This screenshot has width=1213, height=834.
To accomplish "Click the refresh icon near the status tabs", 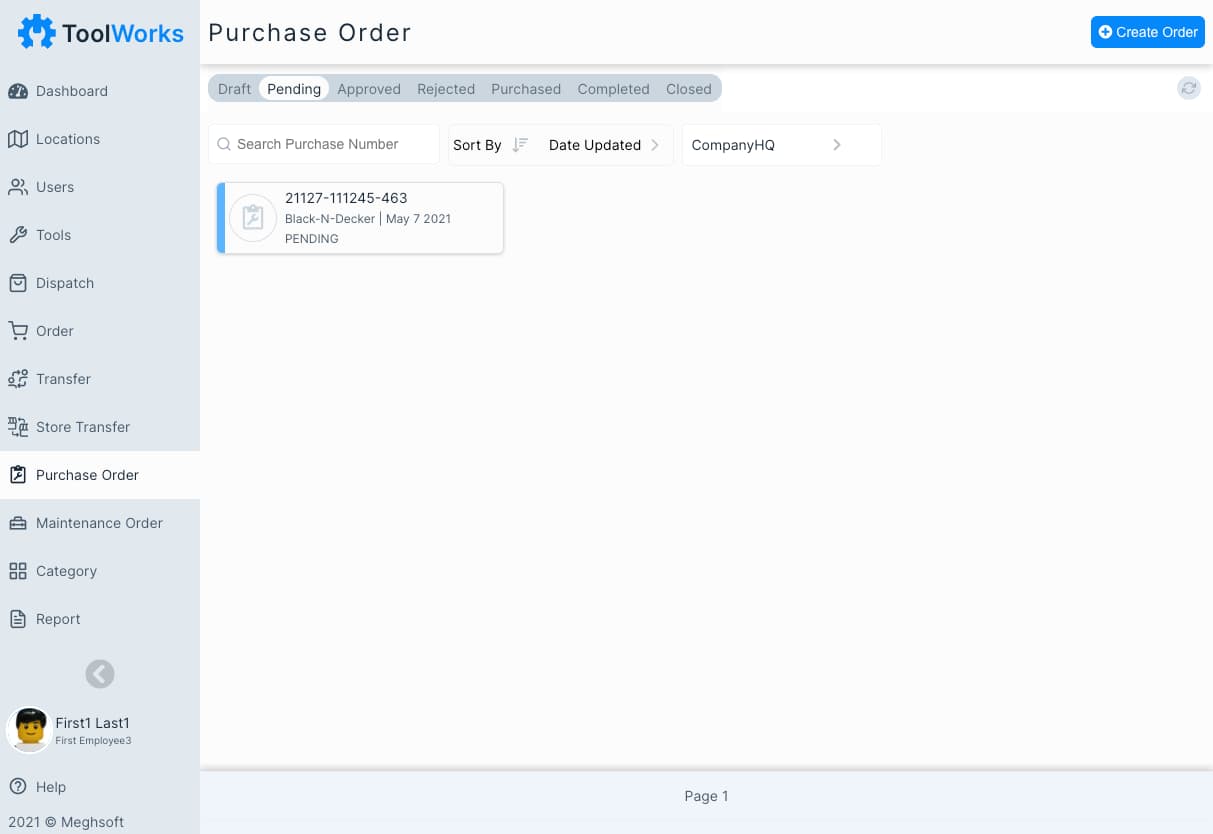I will click(x=1189, y=88).
